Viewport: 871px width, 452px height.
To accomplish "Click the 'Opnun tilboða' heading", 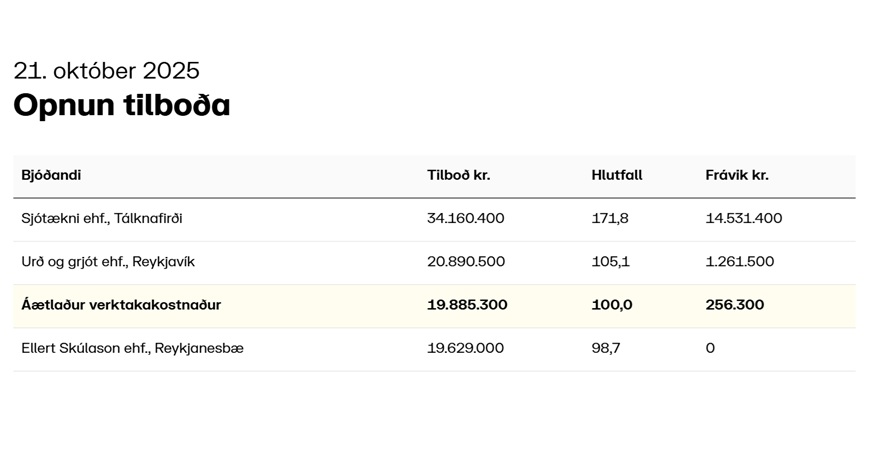I will click(121, 105).
